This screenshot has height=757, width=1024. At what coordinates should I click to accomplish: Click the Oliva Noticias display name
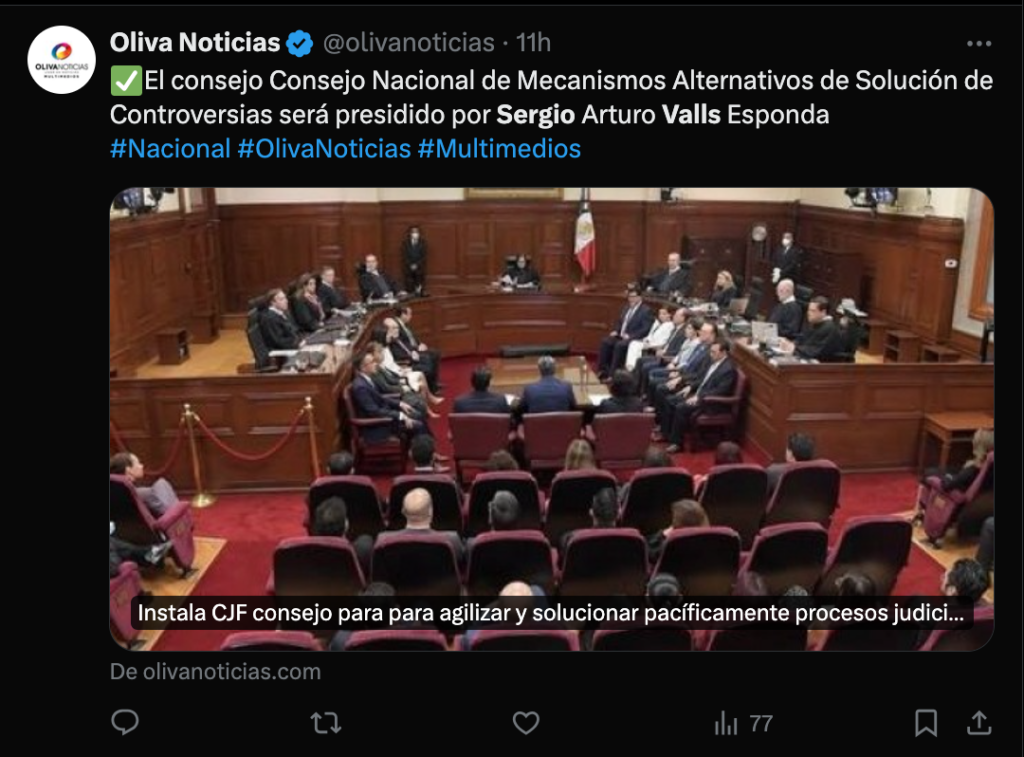point(195,42)
